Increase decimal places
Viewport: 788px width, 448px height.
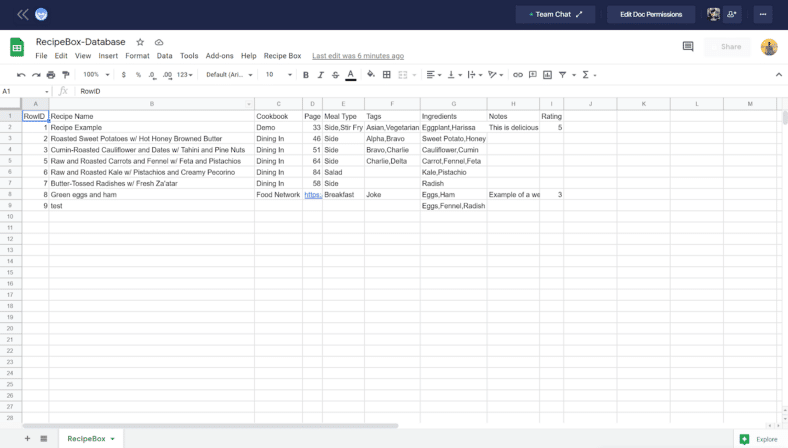(x=167, y=75)
